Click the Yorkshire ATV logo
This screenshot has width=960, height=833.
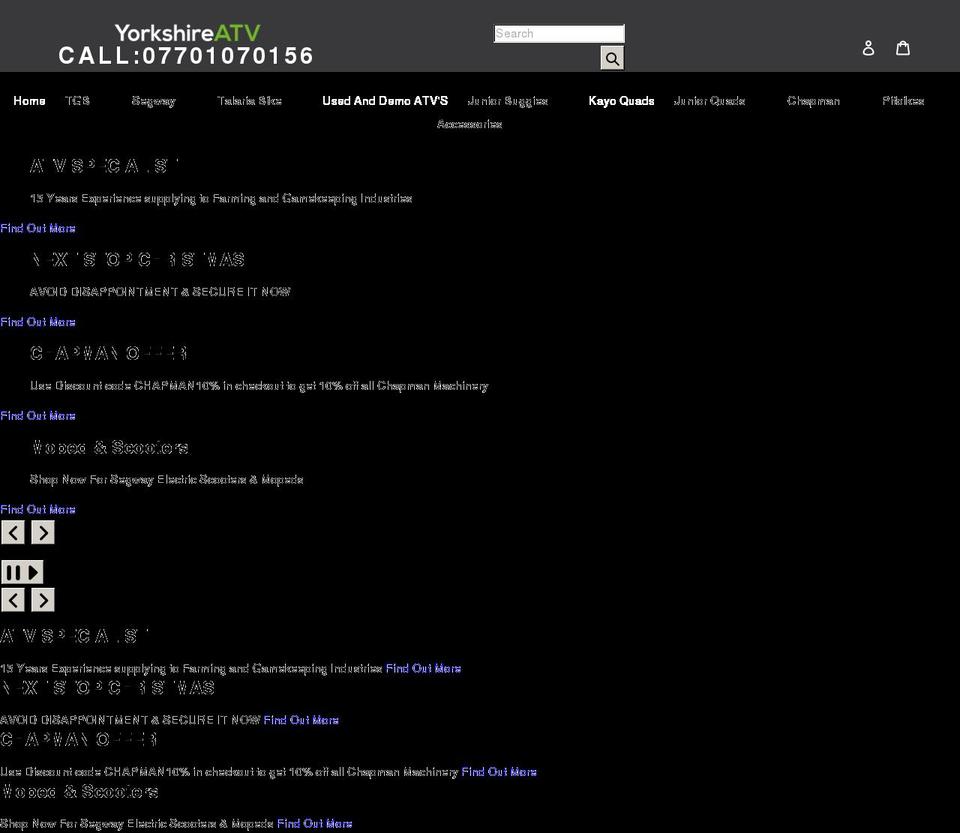pos(189,32)
